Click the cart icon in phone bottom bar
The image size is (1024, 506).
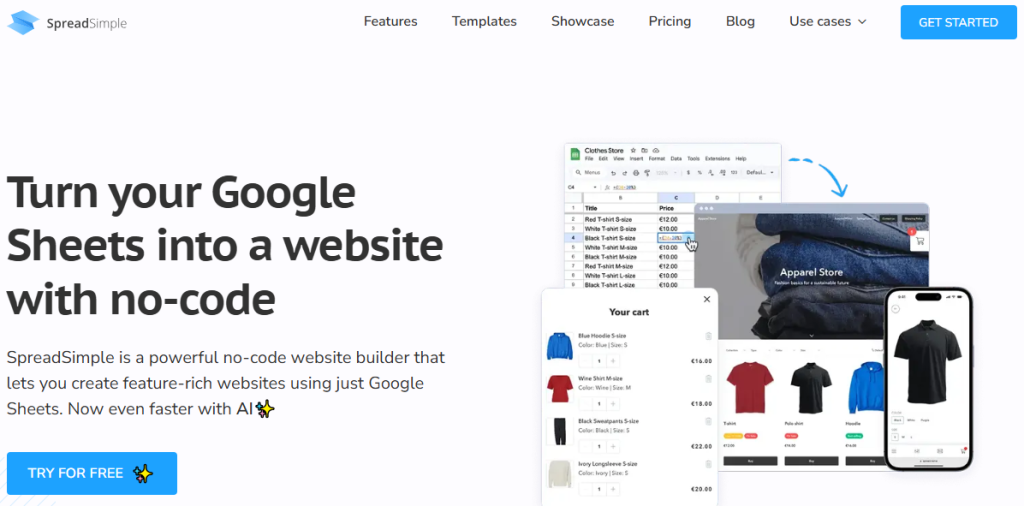coord(962,451)
